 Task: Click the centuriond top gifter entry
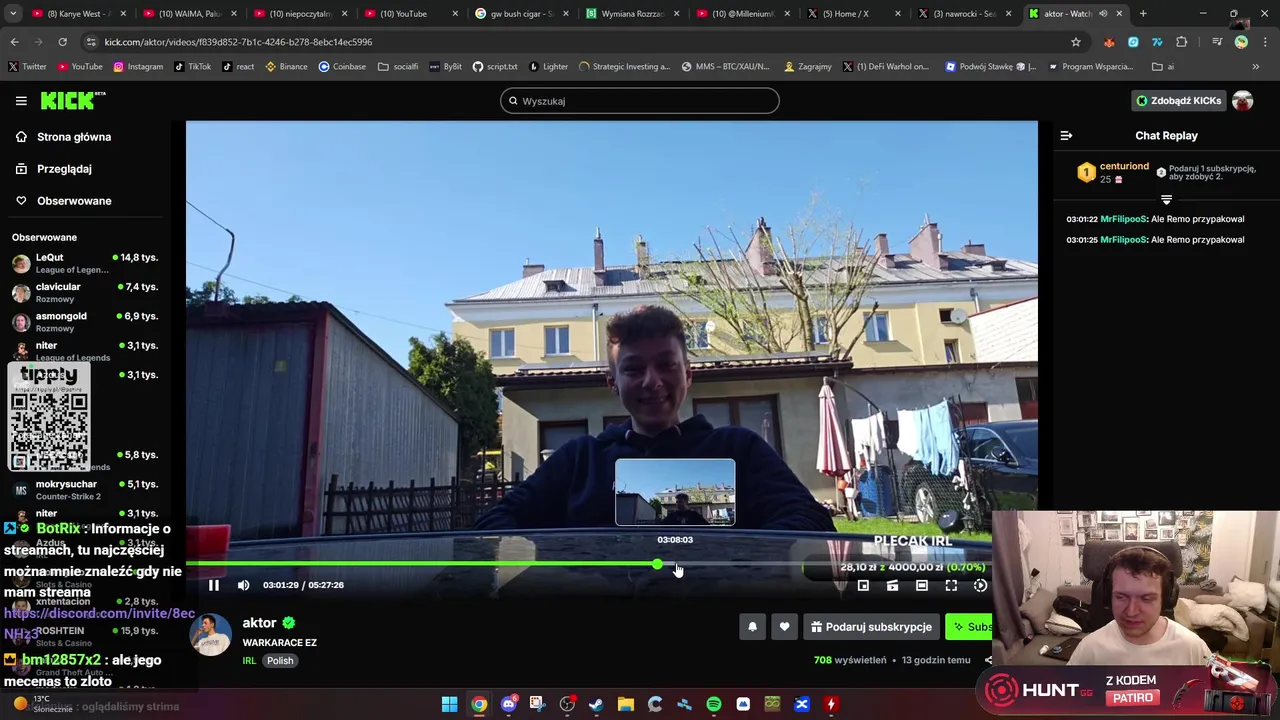[x=1112, y=172]
